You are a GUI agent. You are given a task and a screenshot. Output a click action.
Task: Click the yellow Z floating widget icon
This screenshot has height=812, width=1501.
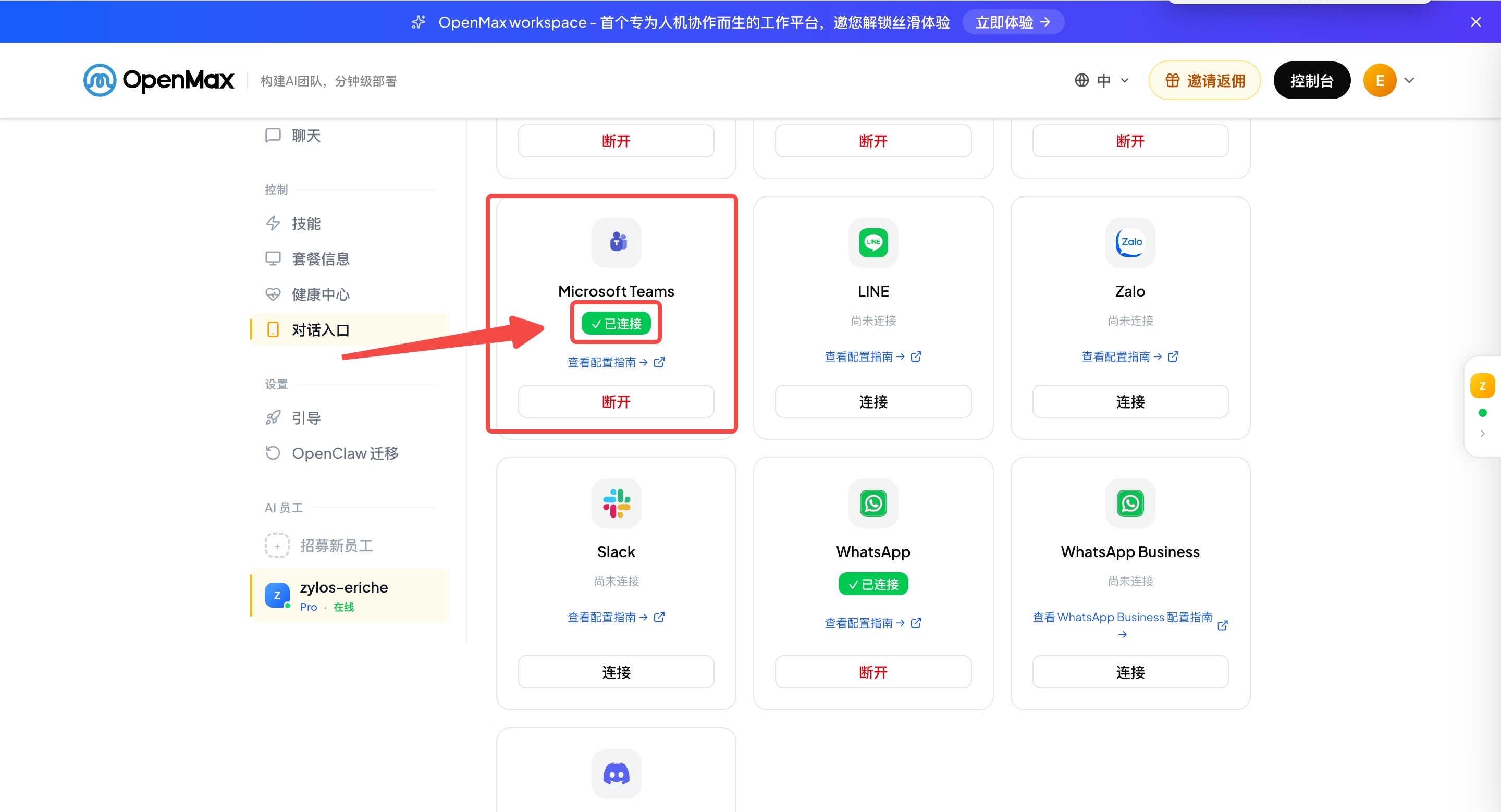click(1482, 386)
